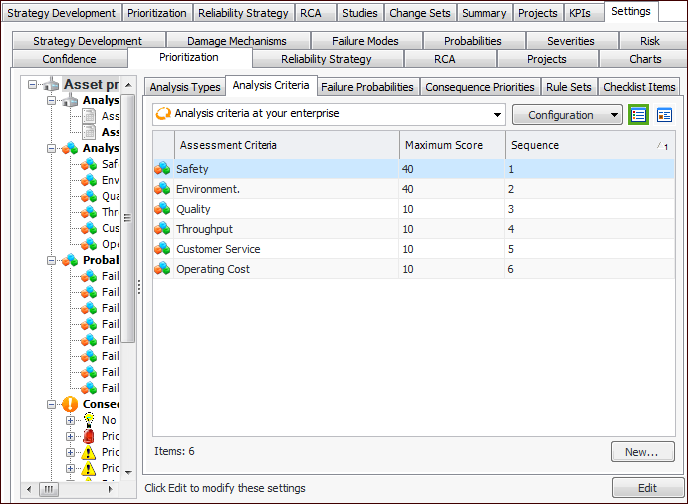This screenshot has height=504, width=688.
Task: Click the Asset pr root node icon
Action: click(51, 84)
